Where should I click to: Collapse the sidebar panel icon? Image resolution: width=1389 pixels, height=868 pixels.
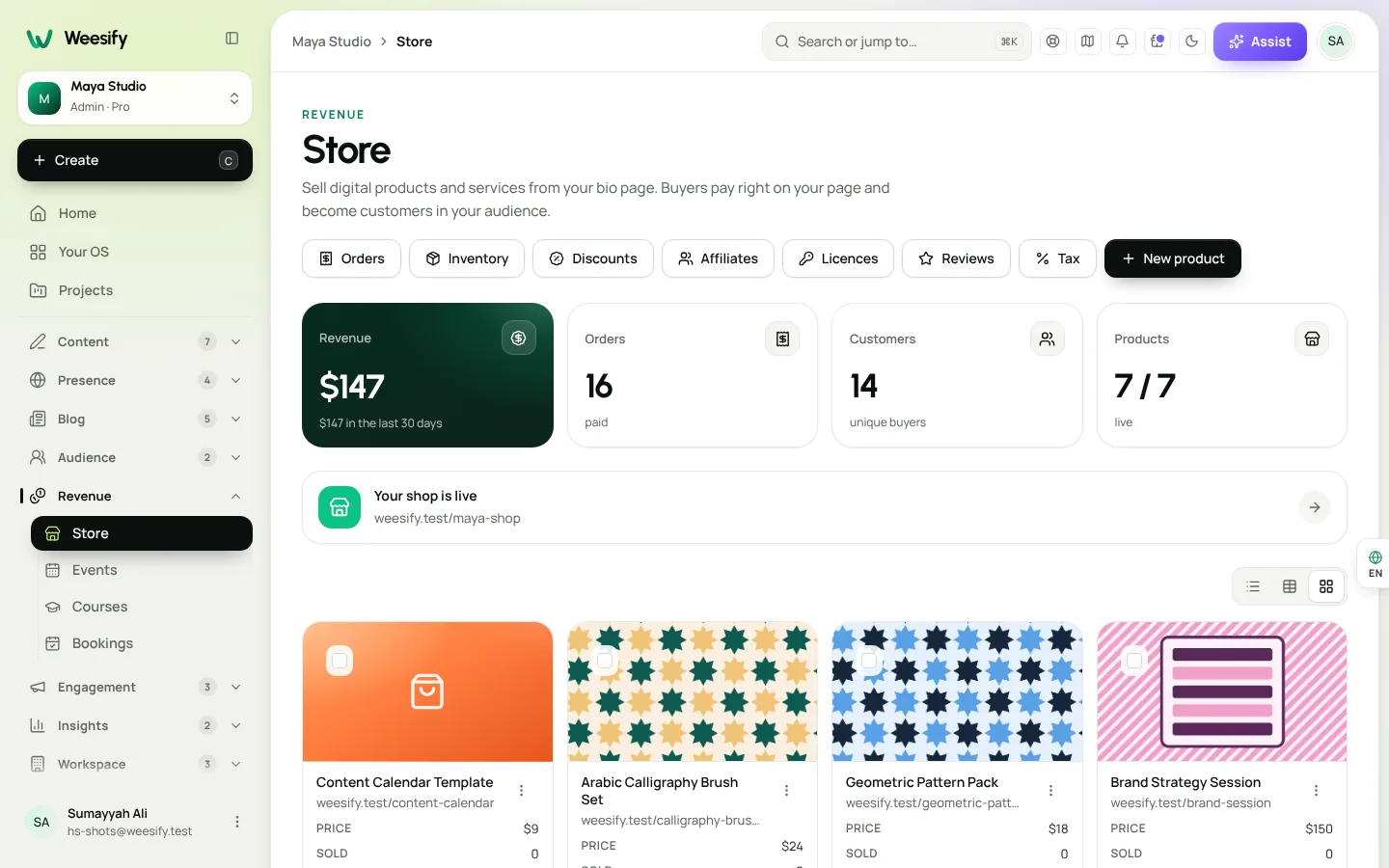click(231, 39)
